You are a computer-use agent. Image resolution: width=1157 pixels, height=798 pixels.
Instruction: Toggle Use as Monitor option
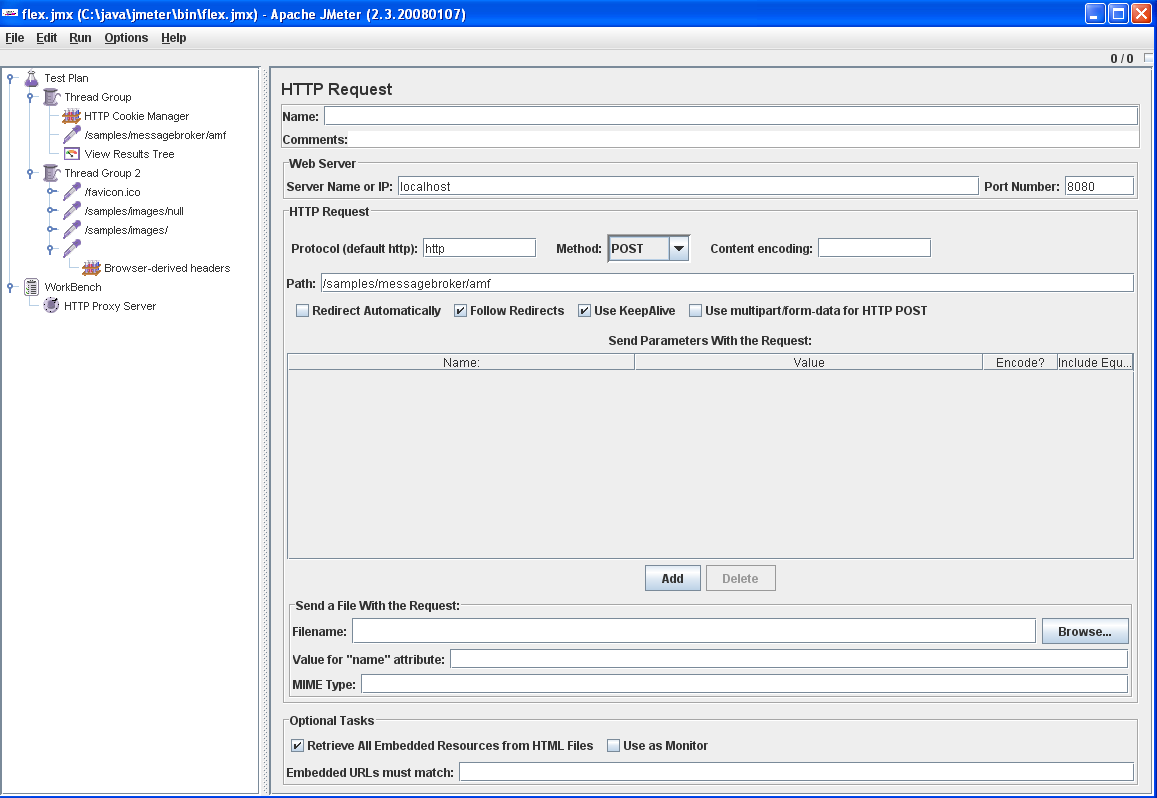(x=615, y=745)
